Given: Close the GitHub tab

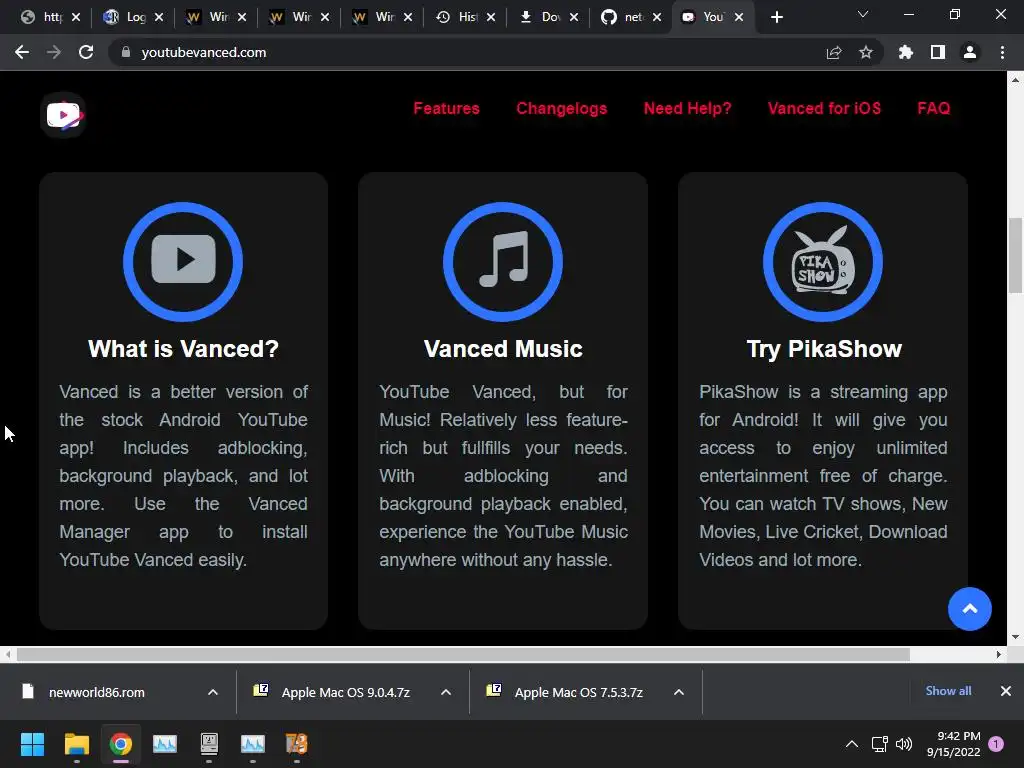Looking at the screenshot, I should coord(657,17).
